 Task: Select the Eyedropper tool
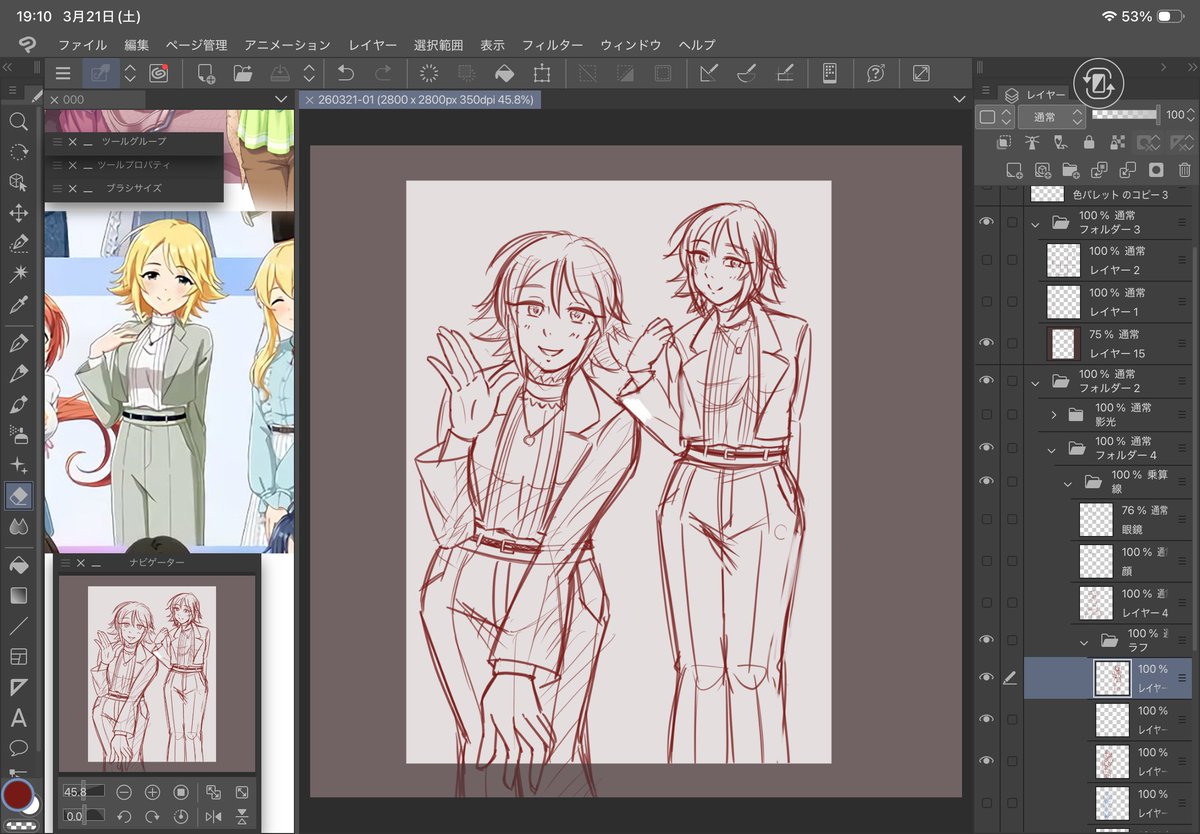pos(18,305)
